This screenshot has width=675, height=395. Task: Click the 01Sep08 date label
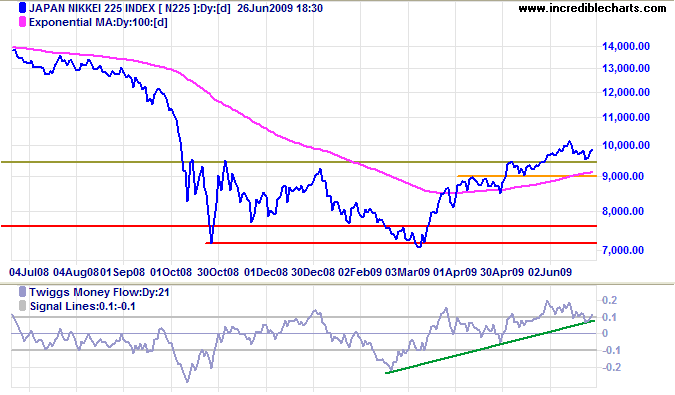pos(123,272)
